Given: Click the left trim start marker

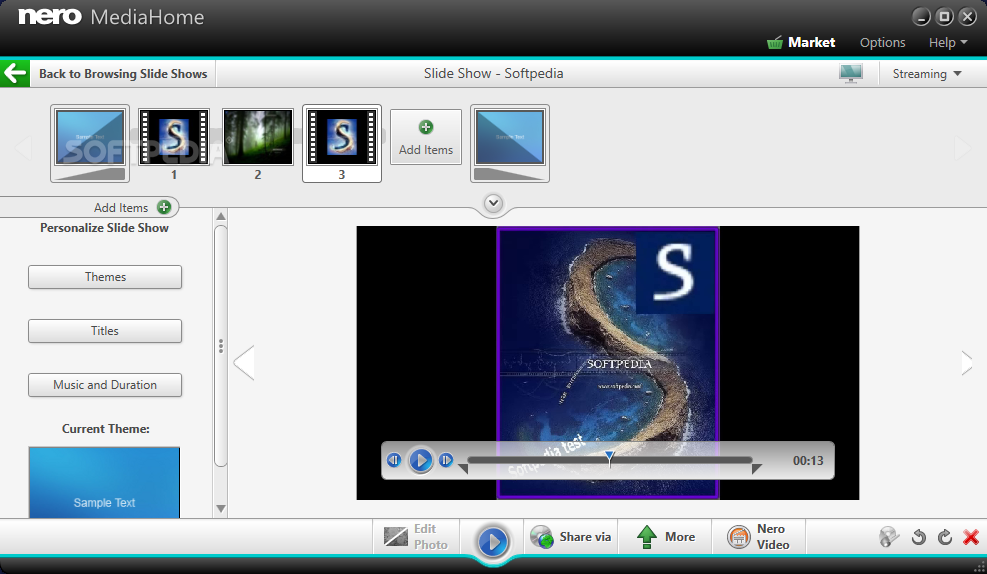Looking at the screenshot, I should (x=463, y=469).
